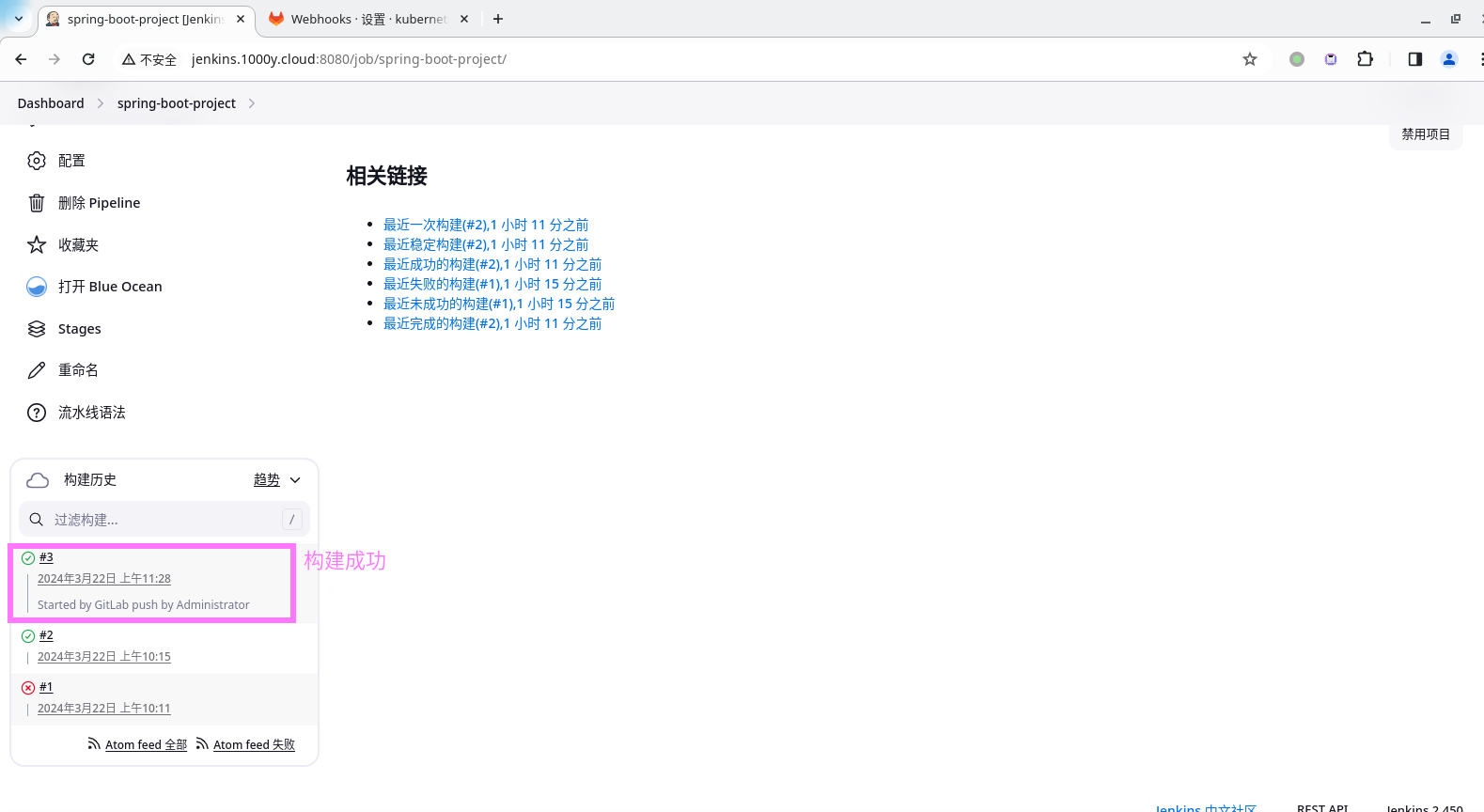Screen dimensions: 1484x812
Task: Open the Atom feed 失败 link
Action: point(254,744)
